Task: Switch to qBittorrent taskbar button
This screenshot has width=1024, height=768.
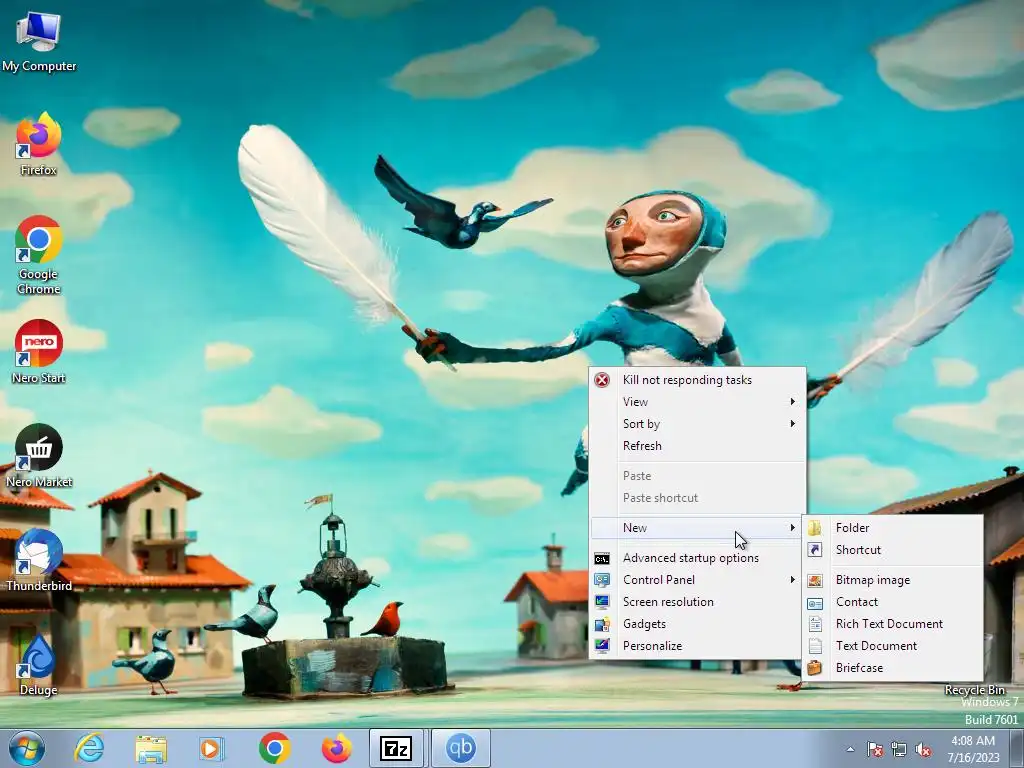Action: pyautogui.click(x=460, y=748)
